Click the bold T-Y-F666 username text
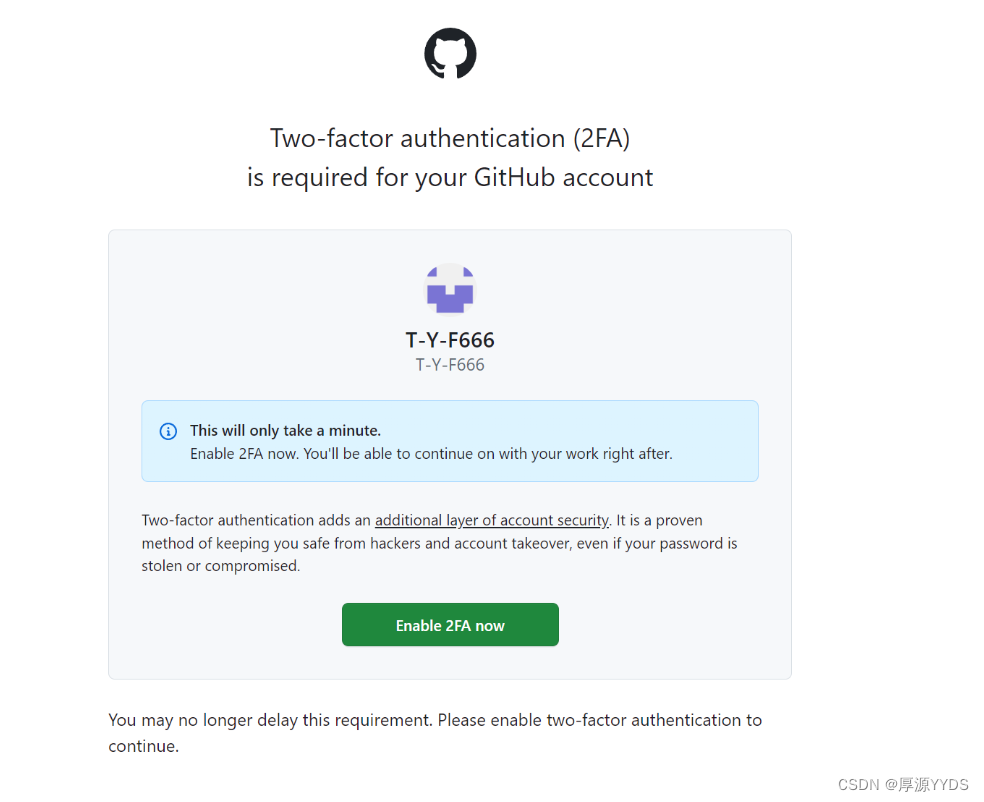The height and width of the screenshot is (802, 984). (x=450, y=340)
